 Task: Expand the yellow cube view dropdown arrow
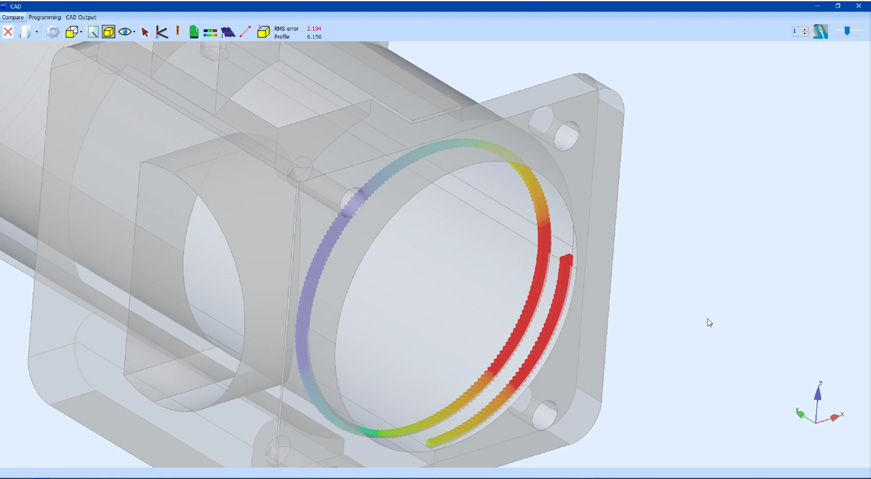click(82, 32)
